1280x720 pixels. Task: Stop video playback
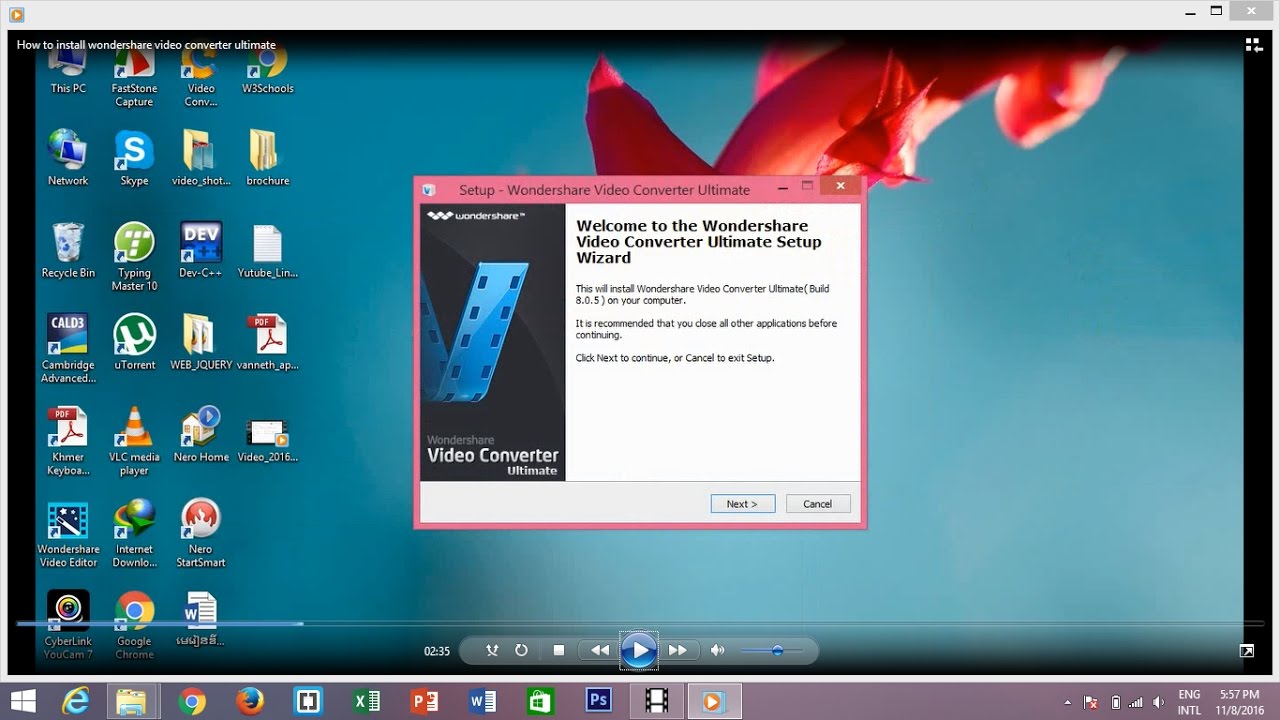tap(559, 650)
